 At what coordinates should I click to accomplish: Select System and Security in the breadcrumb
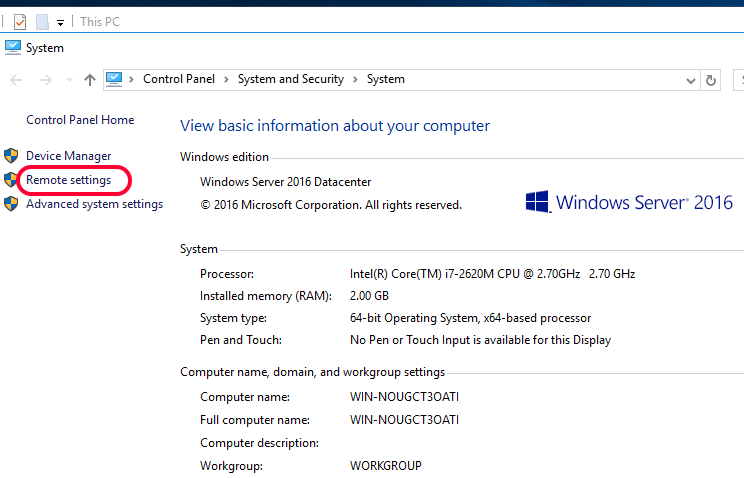(x=291, y=79)
